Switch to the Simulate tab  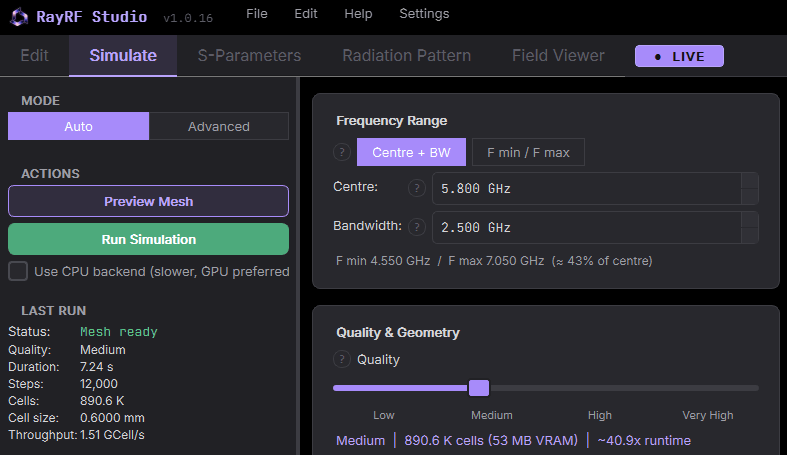click(x=123, y=55)
